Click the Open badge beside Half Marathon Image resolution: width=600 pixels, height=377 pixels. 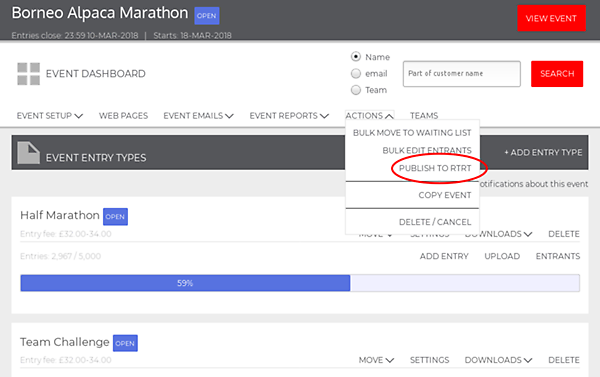[115, 217]
